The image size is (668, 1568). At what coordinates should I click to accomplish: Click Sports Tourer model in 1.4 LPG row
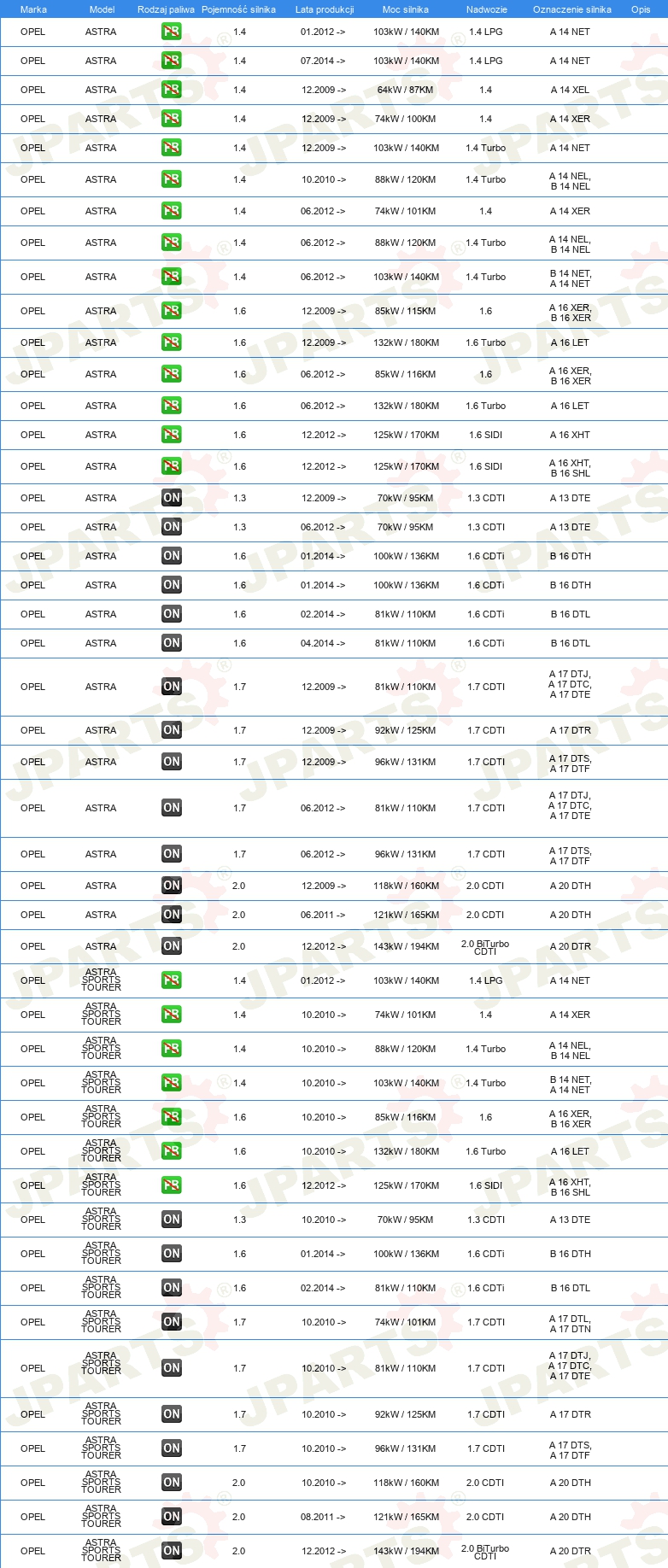[101, 980]
